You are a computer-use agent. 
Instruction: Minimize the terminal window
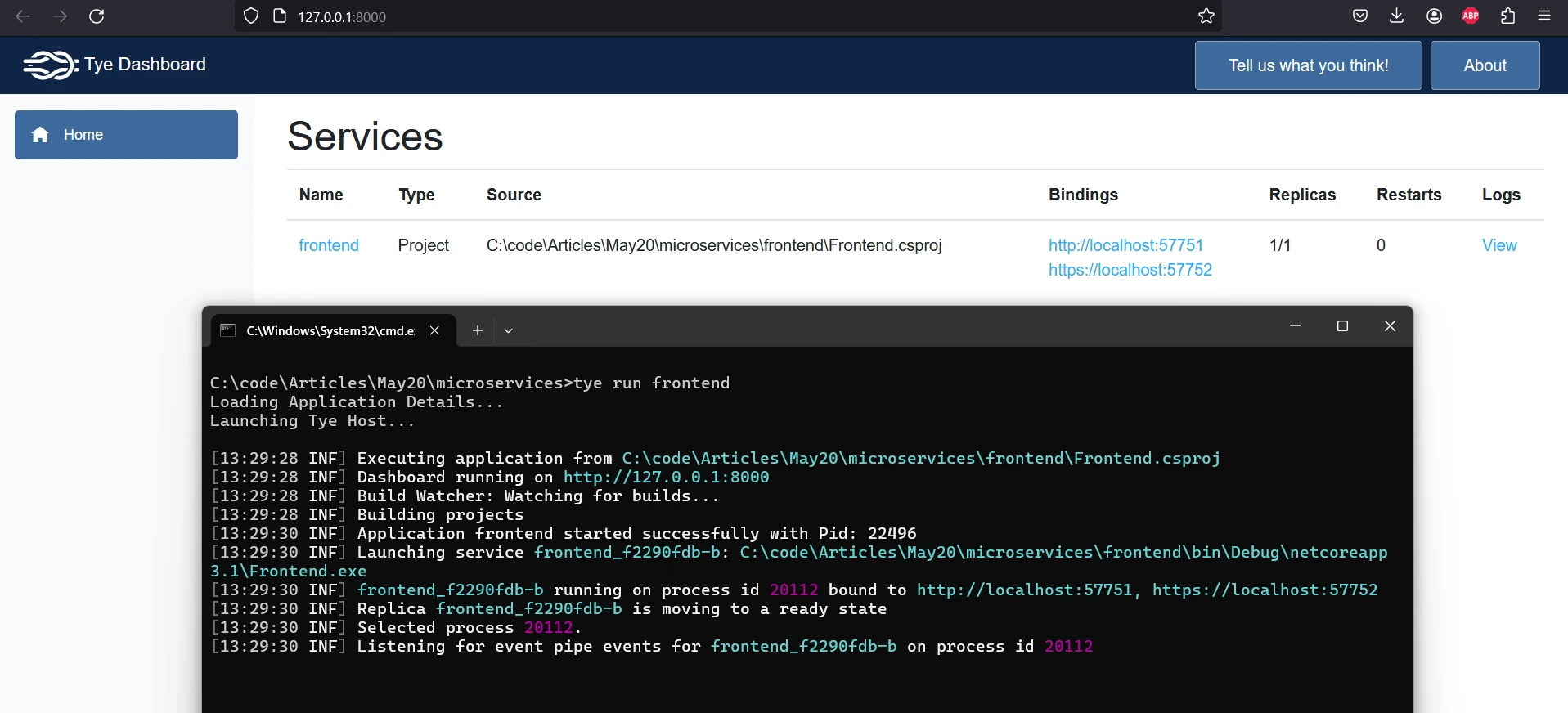pos(1295,326)
